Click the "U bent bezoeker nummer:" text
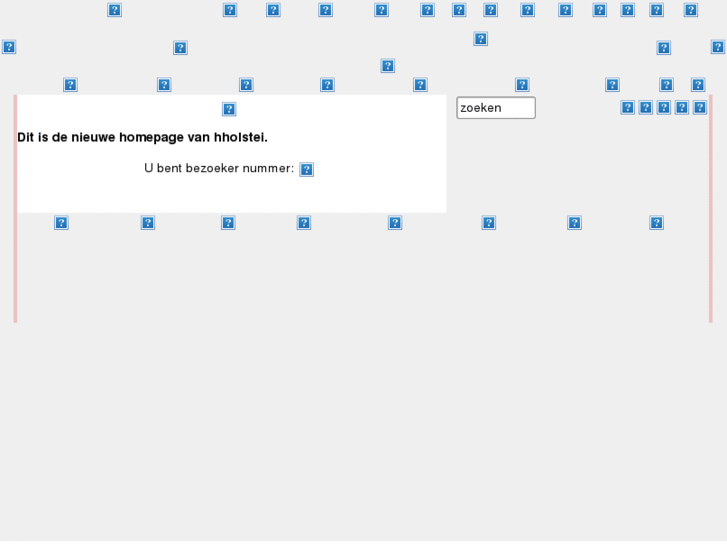Viewport: 727px width, 545px height. click(x=219, y=169)
